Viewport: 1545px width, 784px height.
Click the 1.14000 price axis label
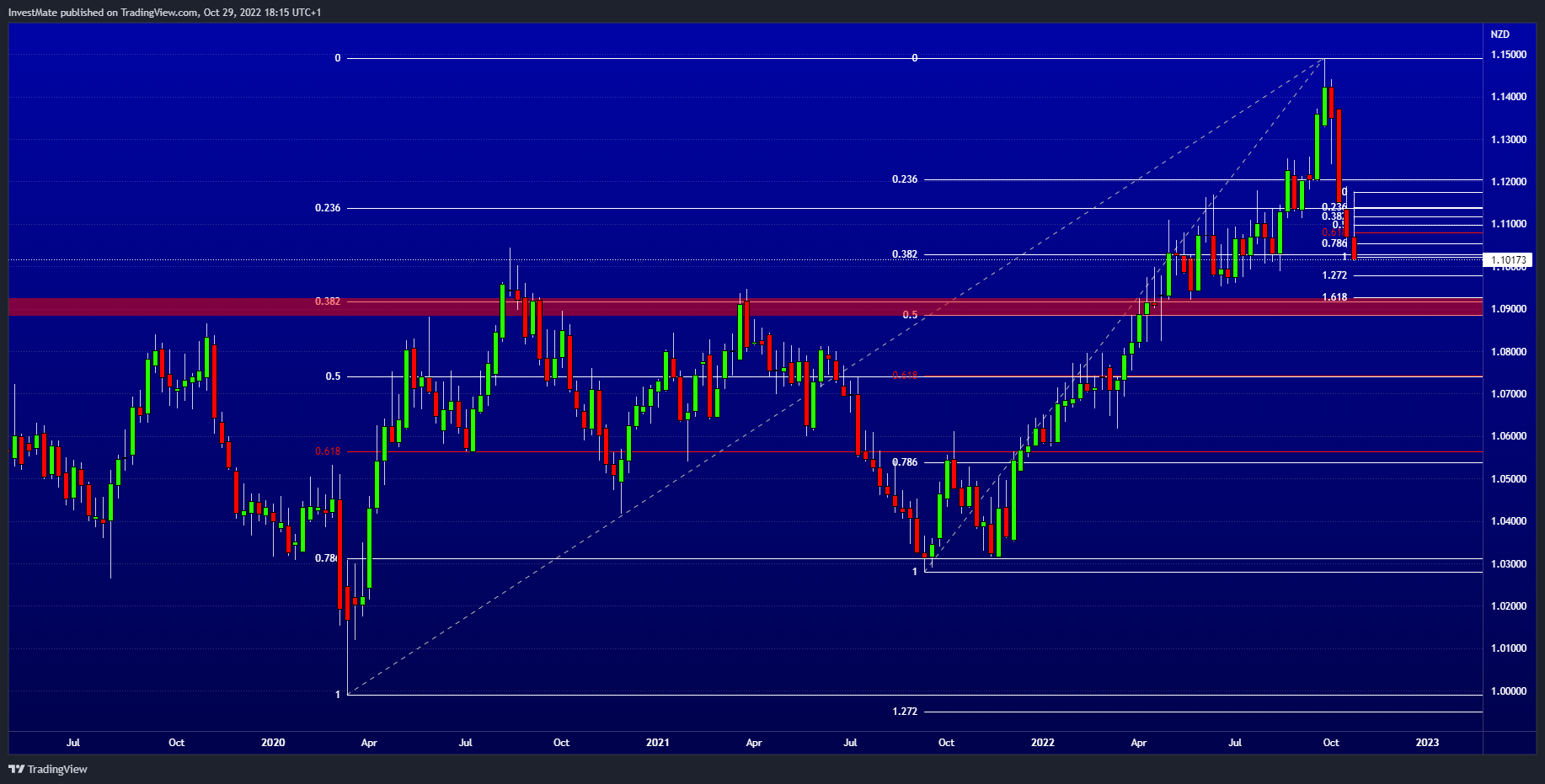point(1509,97)
